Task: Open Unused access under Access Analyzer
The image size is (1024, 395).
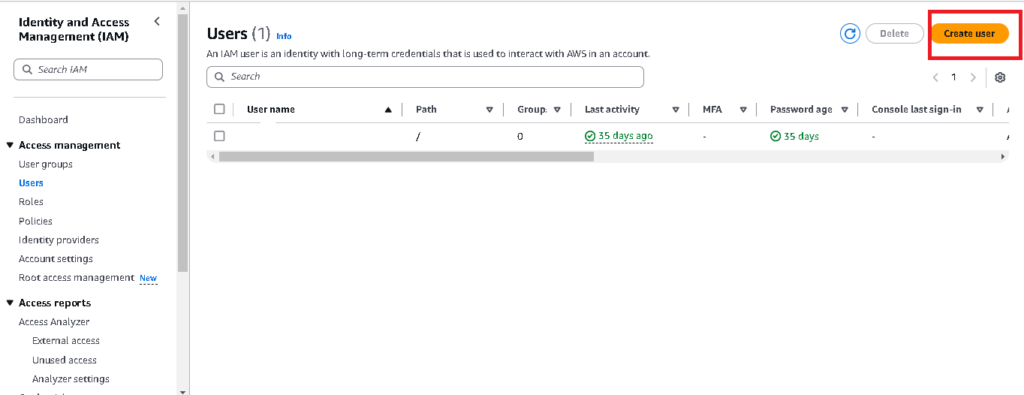Action: coord(64,360)
